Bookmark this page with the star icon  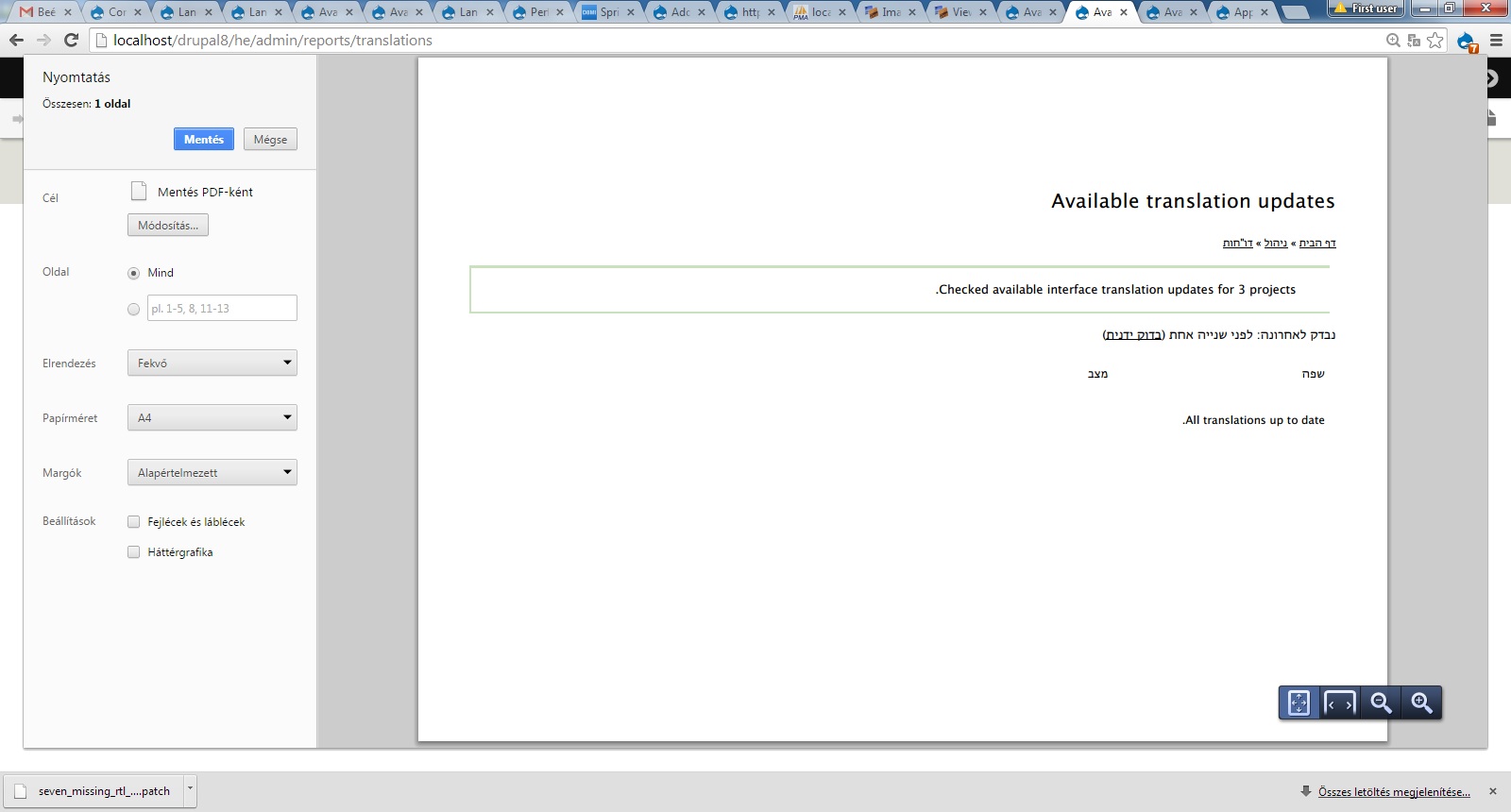[1435, 40]
